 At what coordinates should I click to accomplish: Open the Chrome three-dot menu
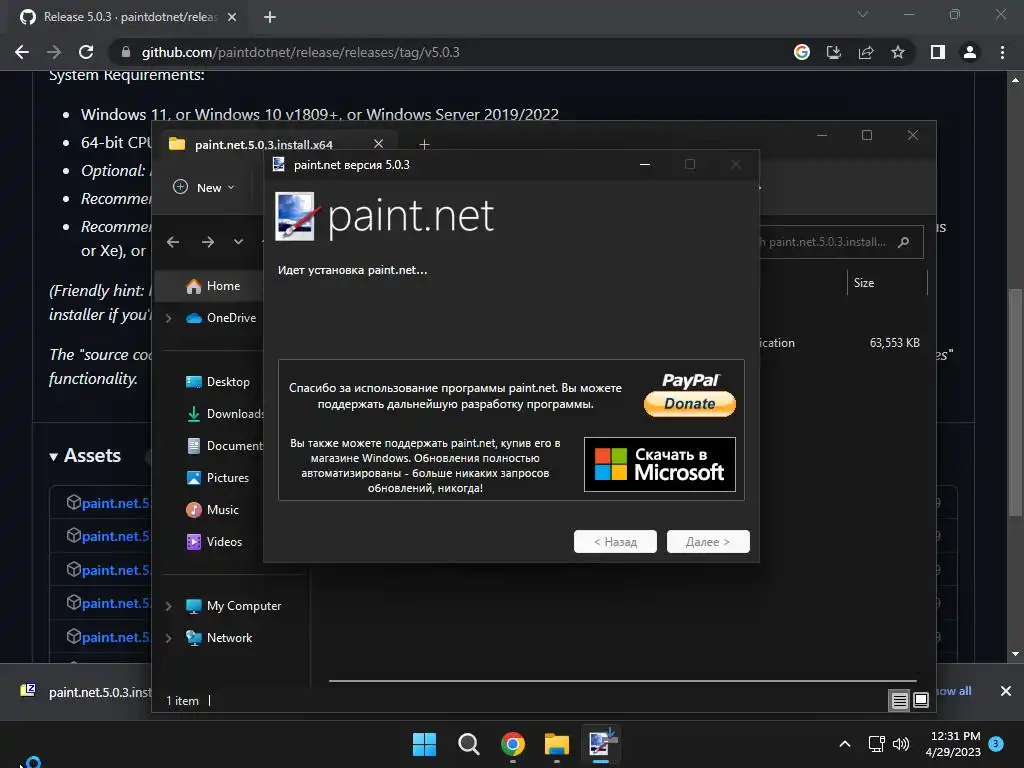[1002, 52]
